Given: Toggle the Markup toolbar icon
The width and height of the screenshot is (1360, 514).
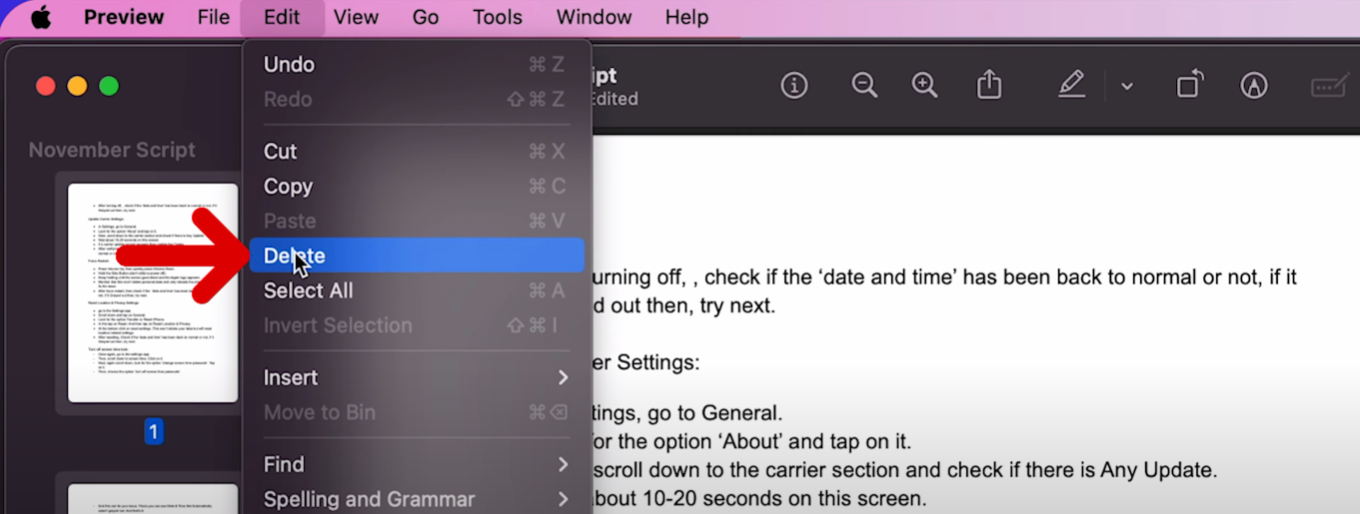Looking at the screenshot, I should (x=1253, y=86).
